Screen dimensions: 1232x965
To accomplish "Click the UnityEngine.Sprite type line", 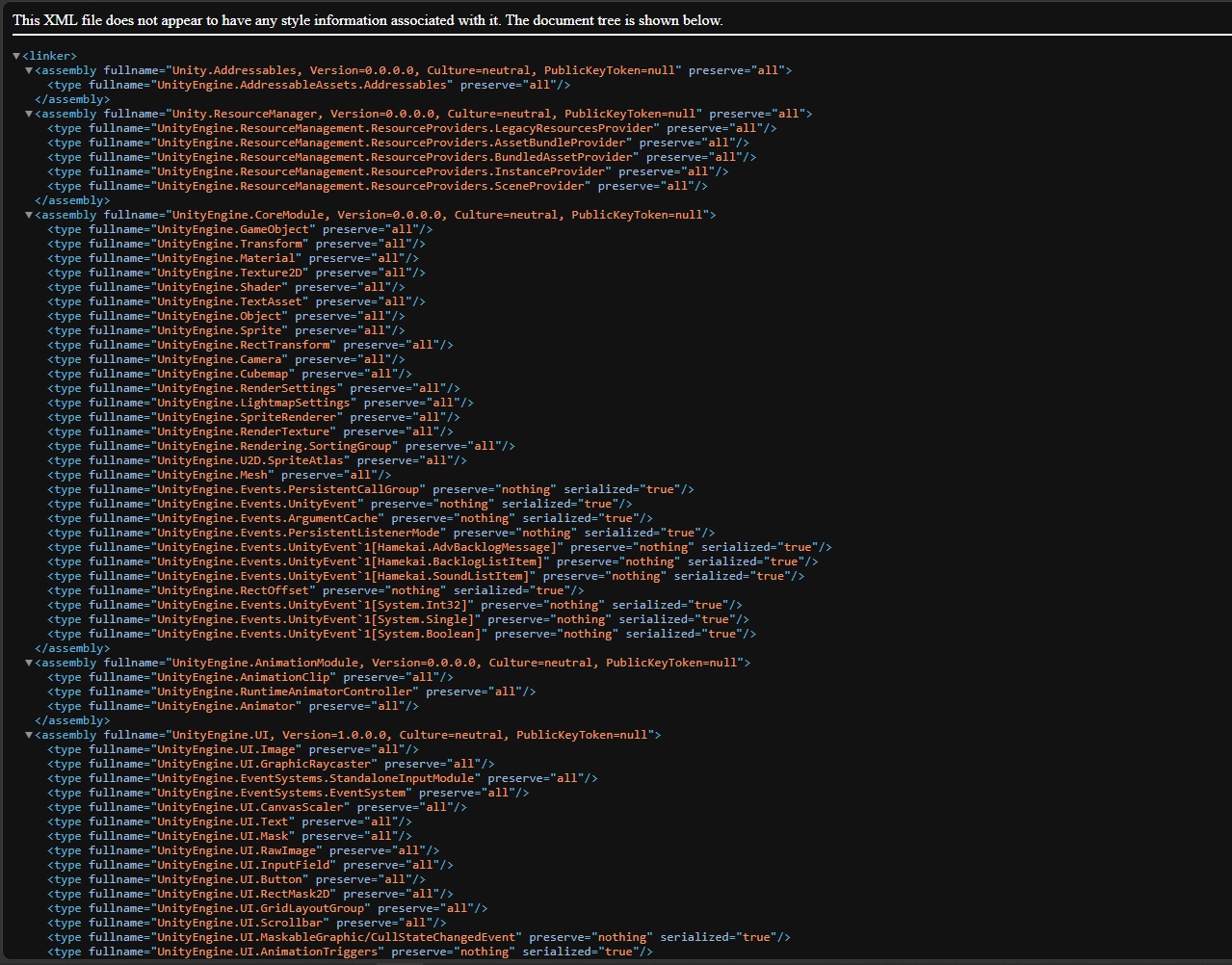I will pyautogui.click(x=227, y=330).
